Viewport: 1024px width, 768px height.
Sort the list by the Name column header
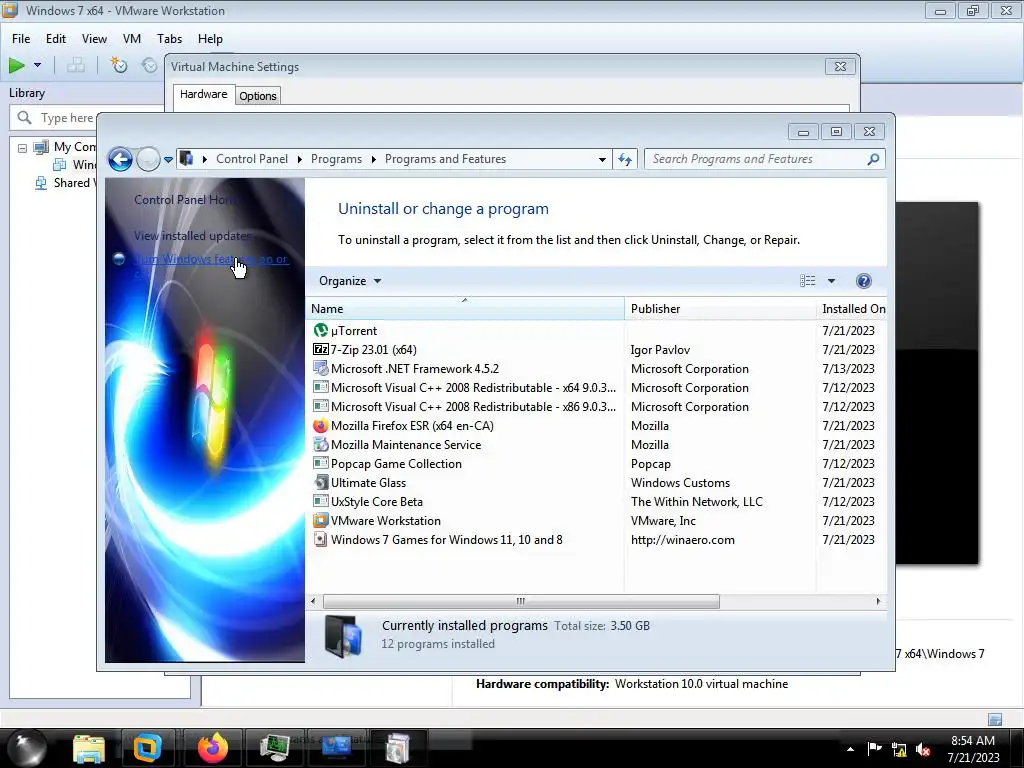465,309
